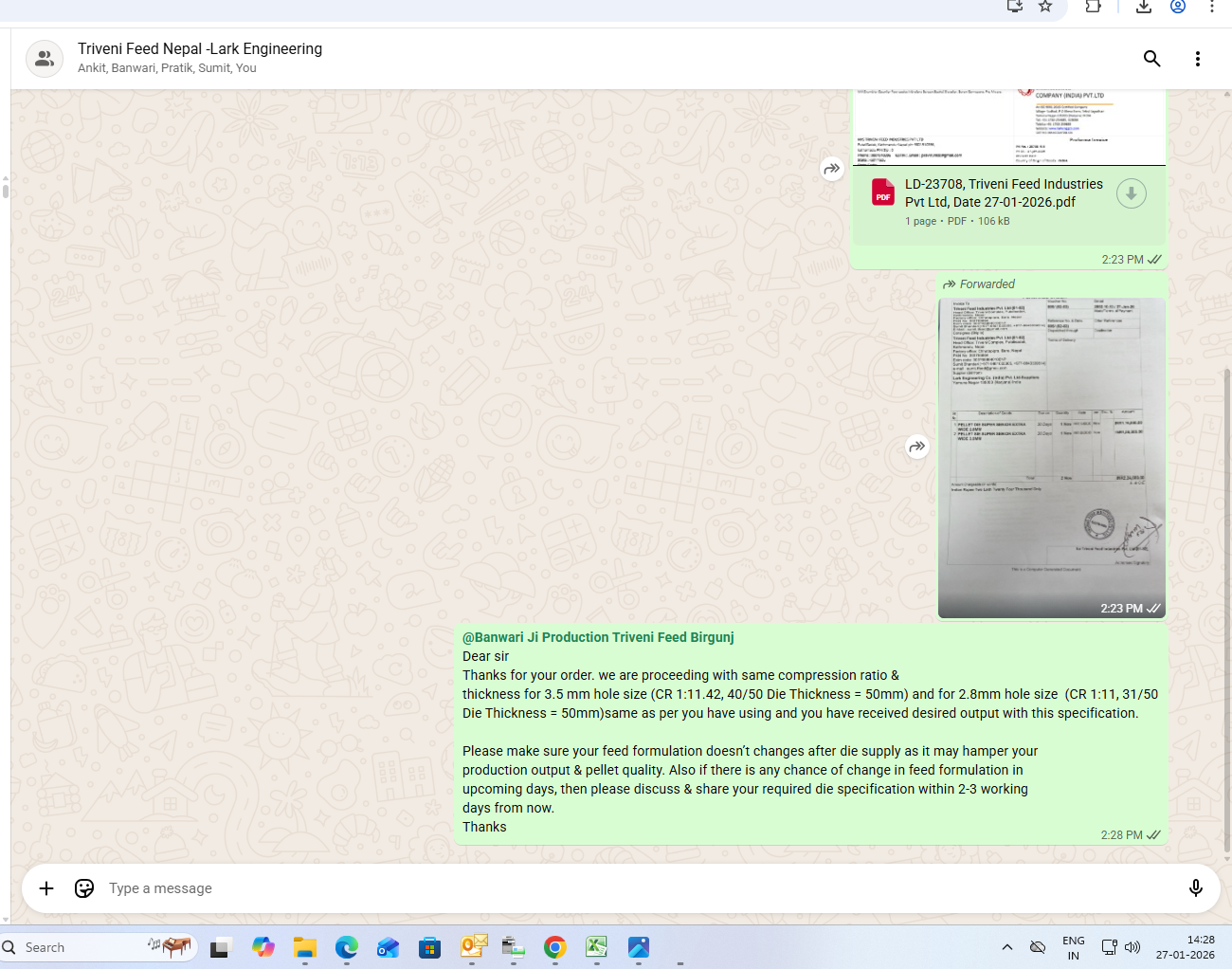Bookmark this page with the star icon
The height and width of the screenshot is (969, 1232).
(1045, 7)
